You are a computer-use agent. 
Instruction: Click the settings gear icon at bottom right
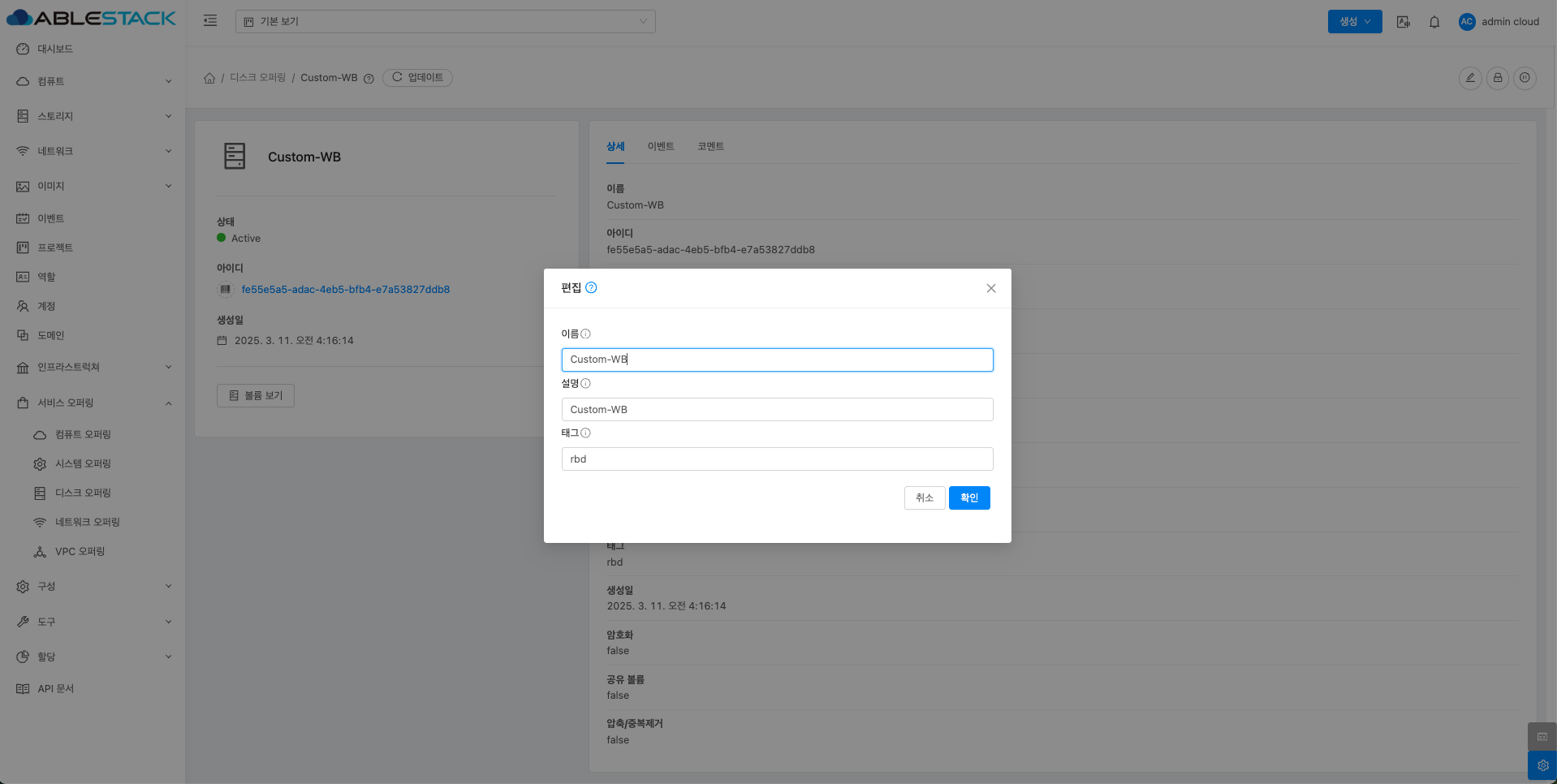(1542, 765)
